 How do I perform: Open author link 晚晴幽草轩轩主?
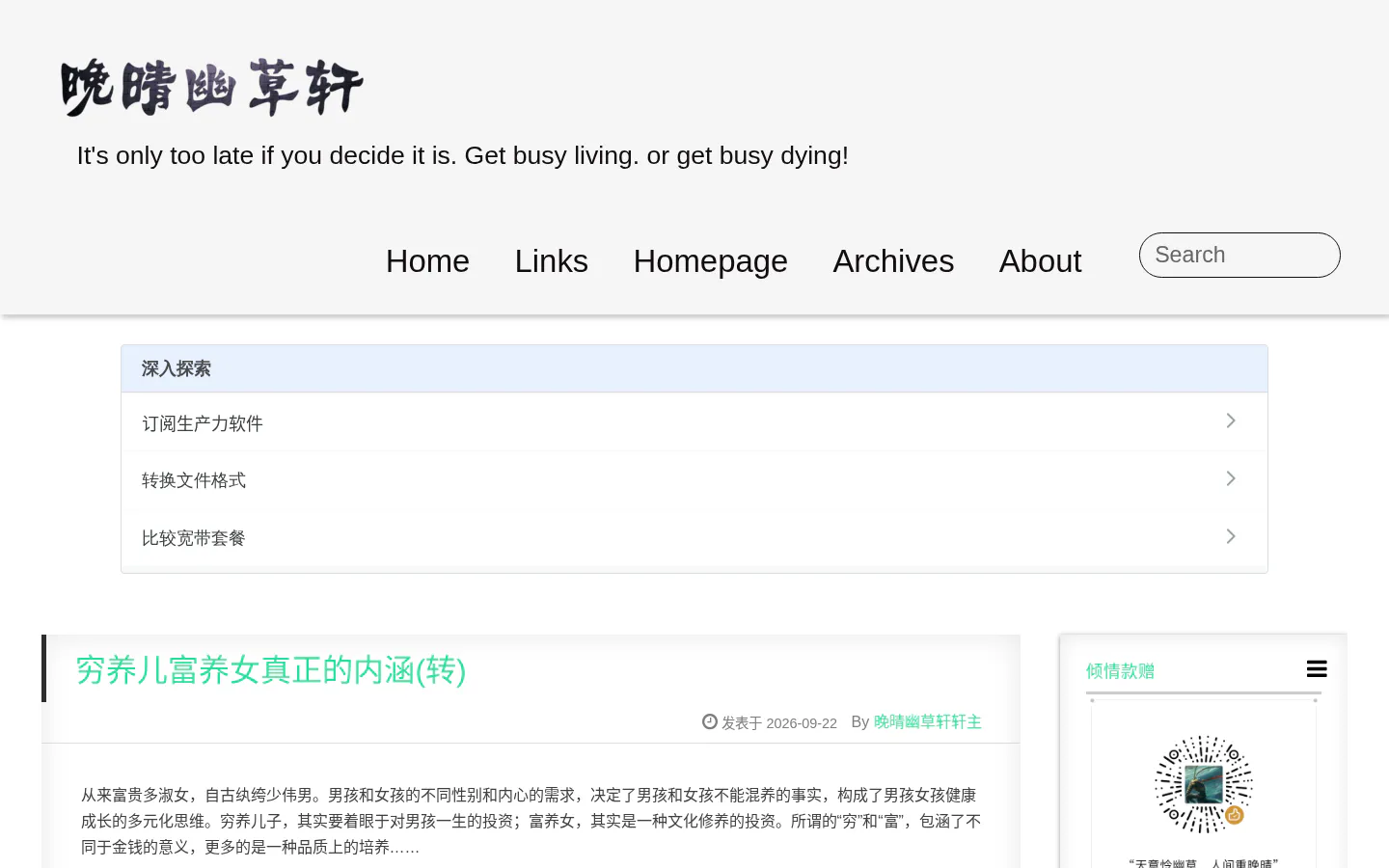[927, 721]
